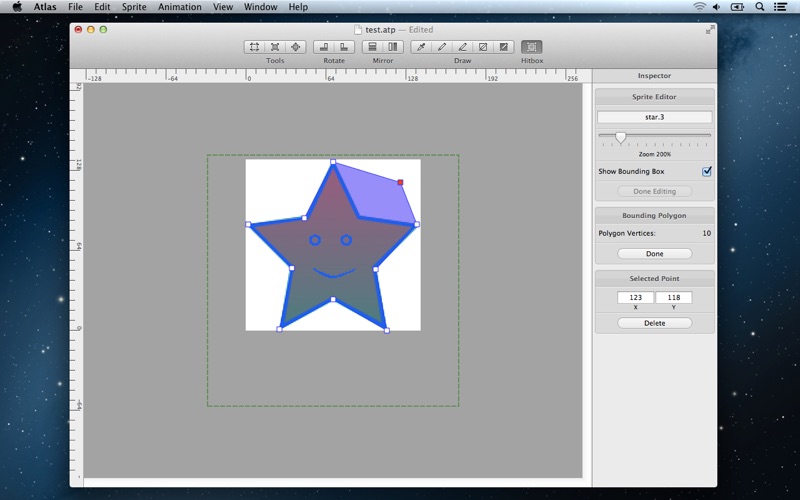Select the vertex at star's bottom-left leg tip
The image size is (800, 500).
click(x=280, y=330)
